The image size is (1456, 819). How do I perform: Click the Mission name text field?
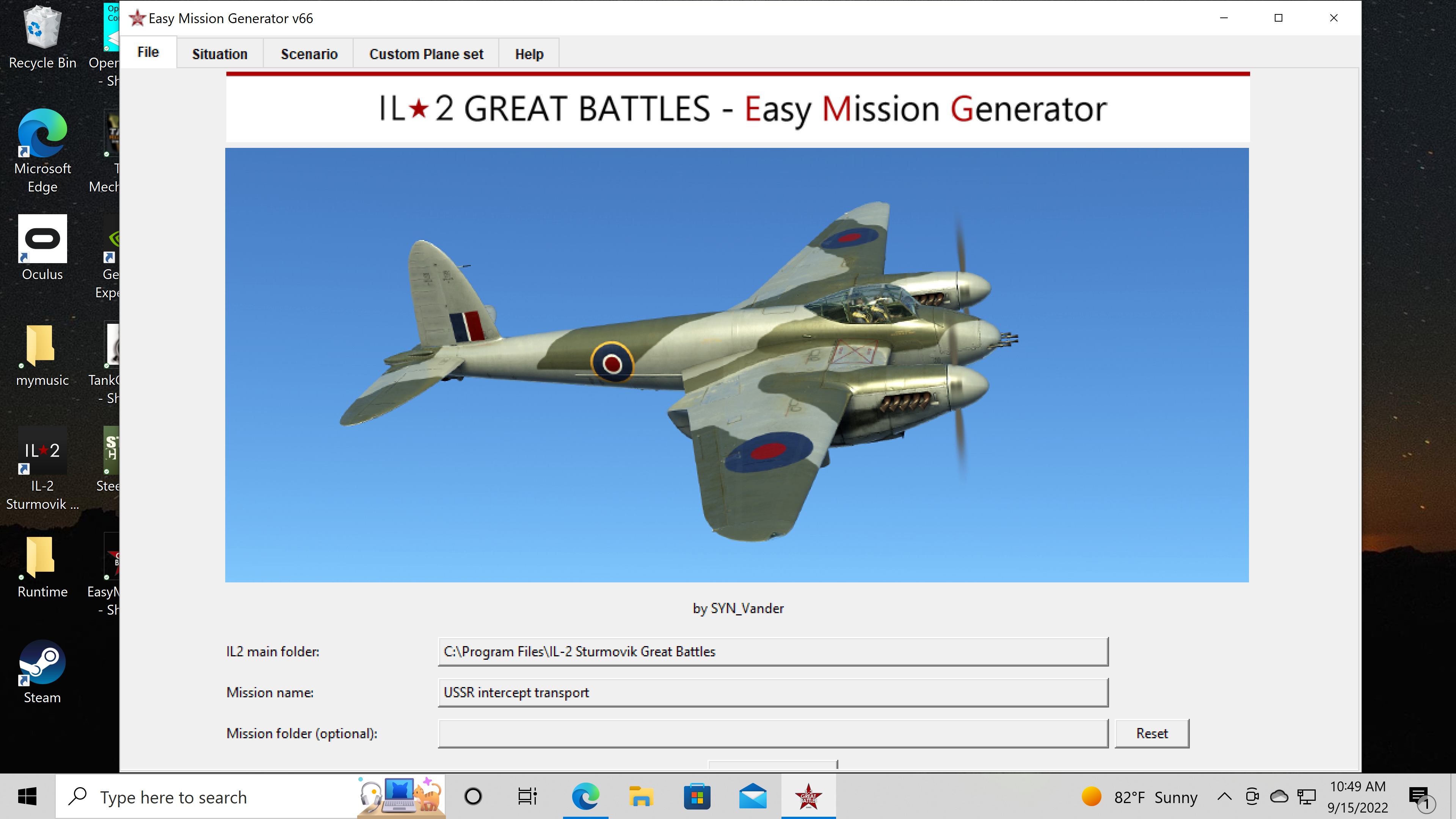[x=773, y=692]
